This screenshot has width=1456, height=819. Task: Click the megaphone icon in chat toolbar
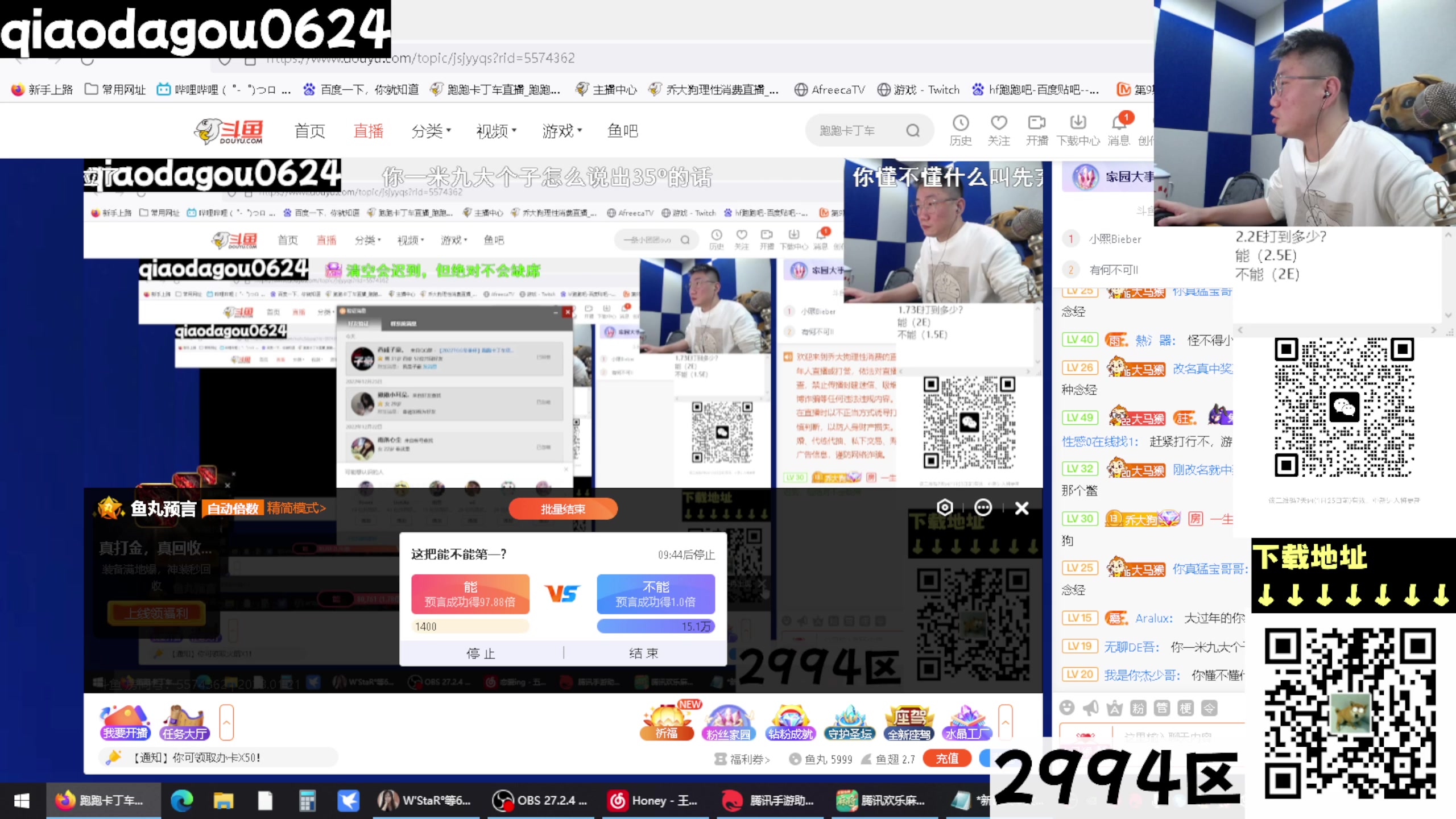[1090, 708]
